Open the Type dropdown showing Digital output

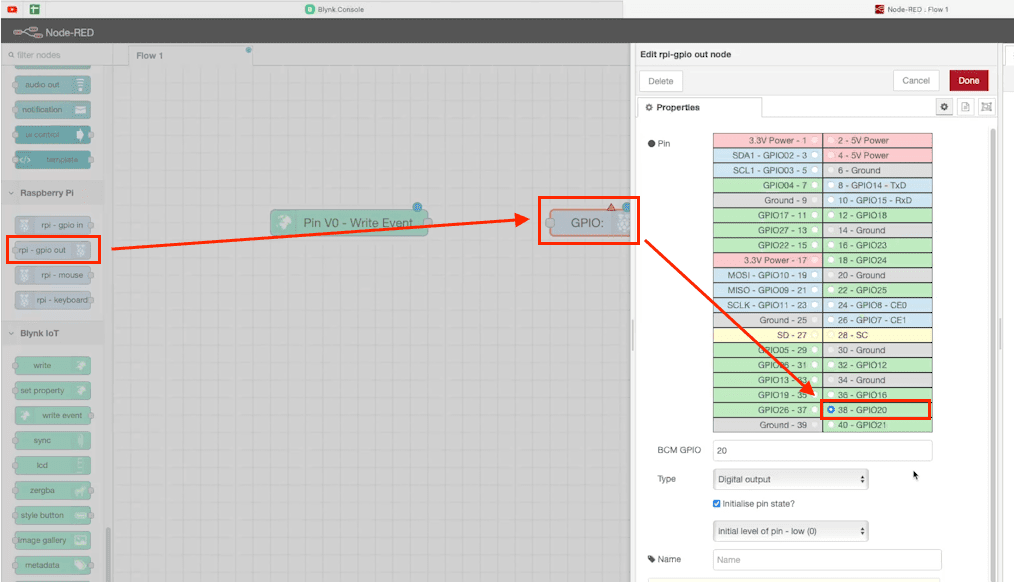pos(790,479)
